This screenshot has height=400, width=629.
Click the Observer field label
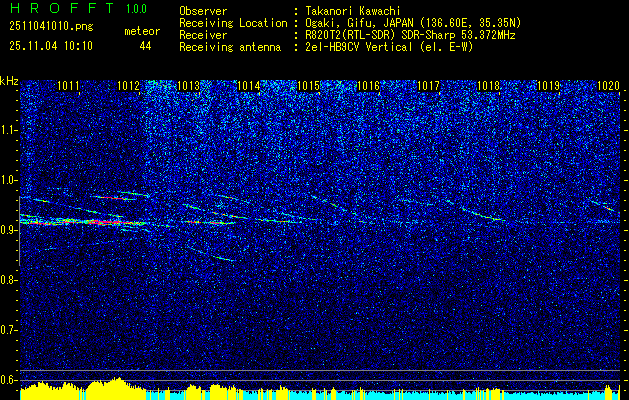pos(203,11)
